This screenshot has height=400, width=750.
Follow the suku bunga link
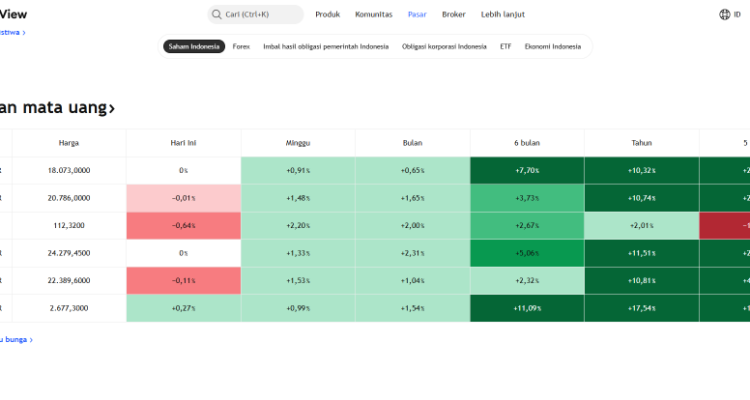16,340
